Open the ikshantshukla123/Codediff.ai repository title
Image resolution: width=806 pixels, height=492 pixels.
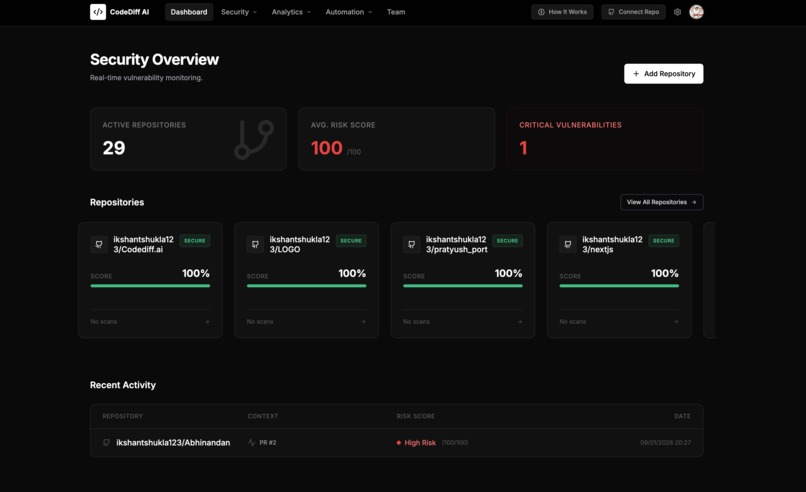point(143,244)
